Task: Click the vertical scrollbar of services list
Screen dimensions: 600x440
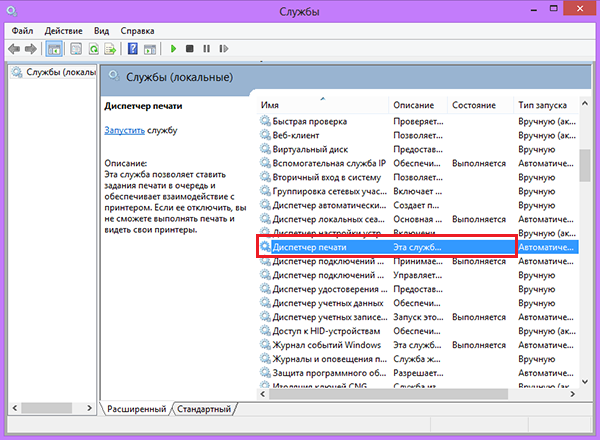Action: tap(585, 250)
